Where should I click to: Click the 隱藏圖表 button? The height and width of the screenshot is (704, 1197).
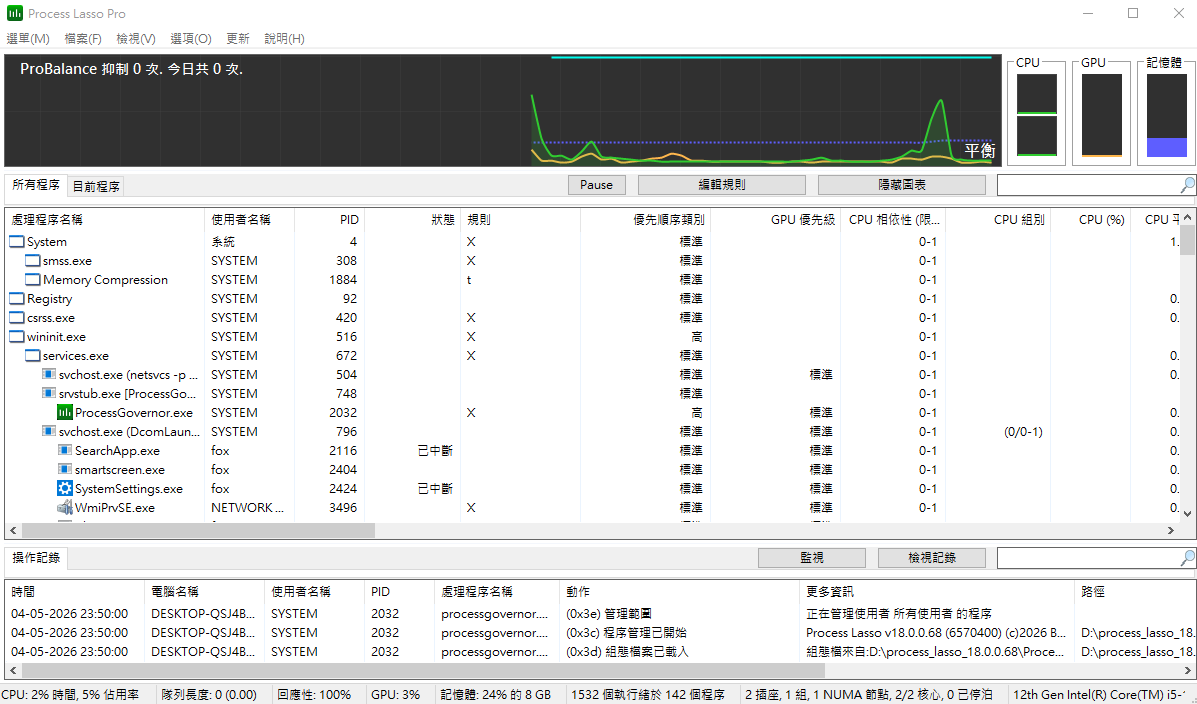pyautogui.click(x=901, y=185)
